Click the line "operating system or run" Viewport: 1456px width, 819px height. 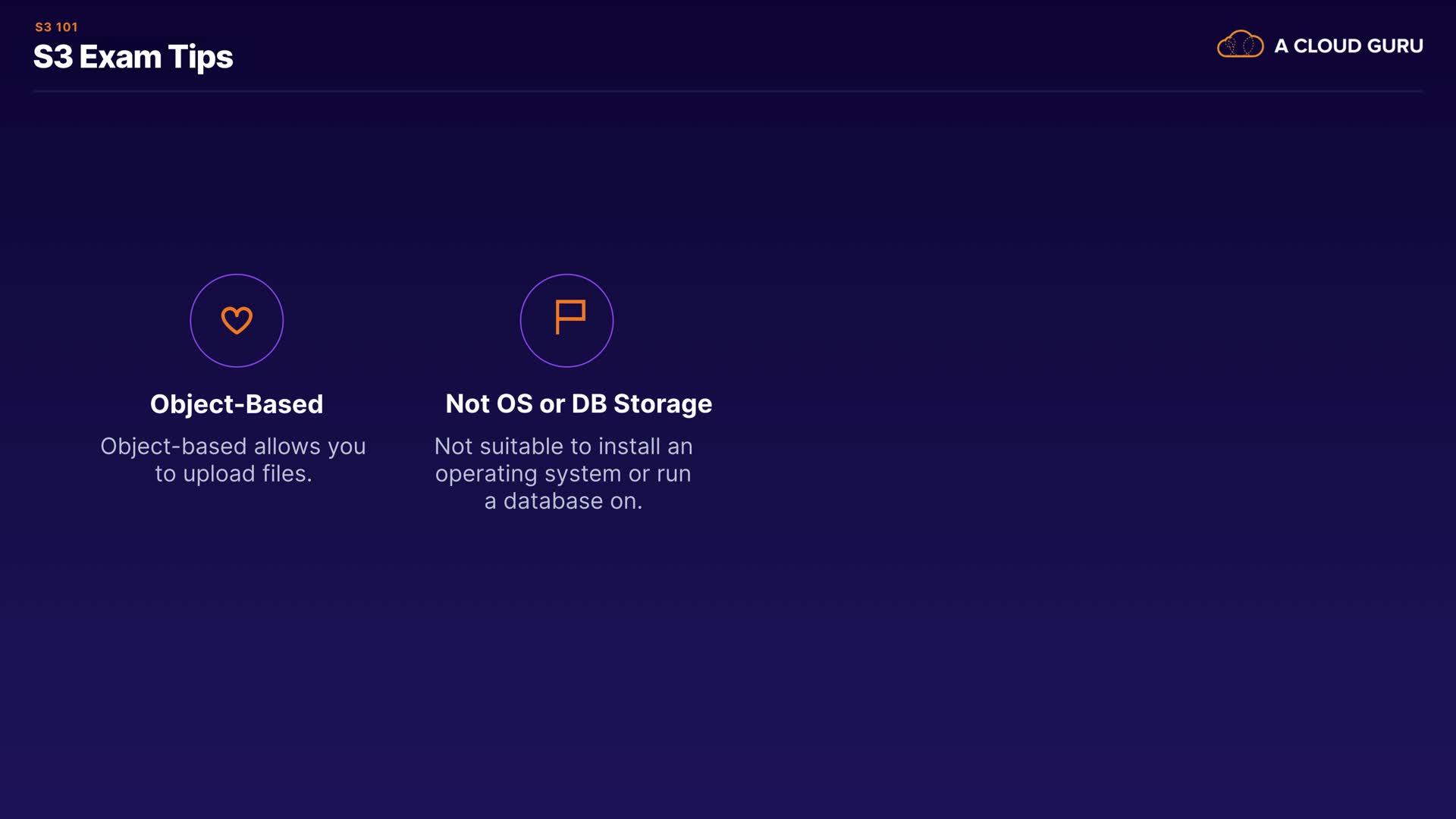tap(563, 474)
